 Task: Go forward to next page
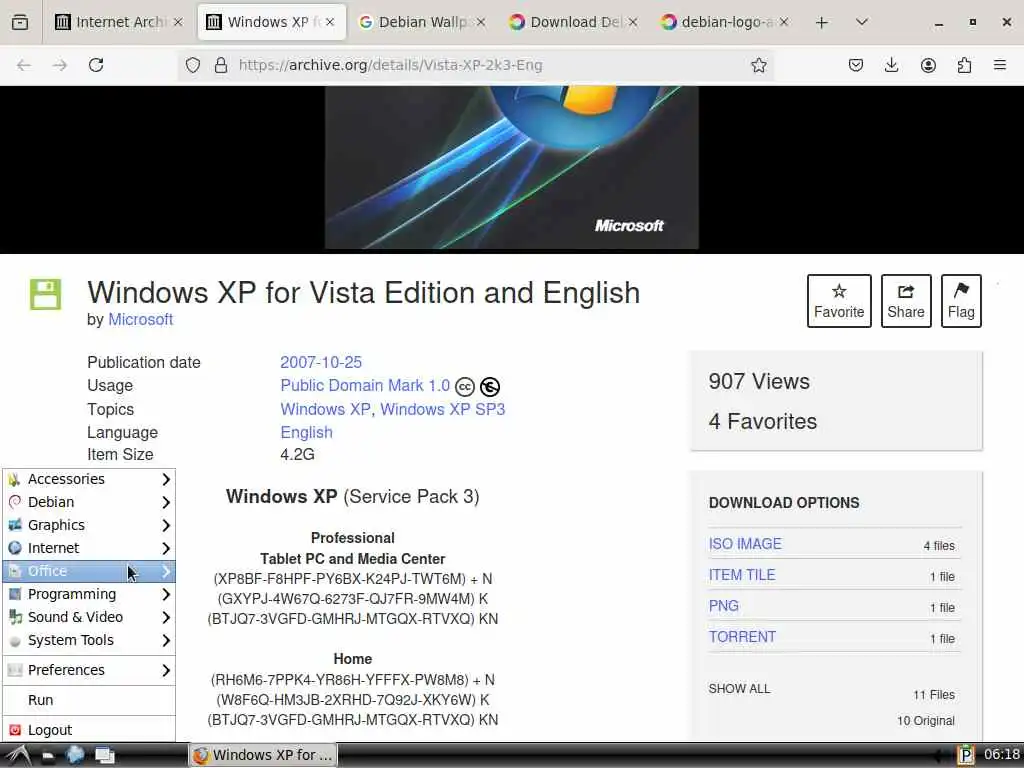pyautogui.click(x=59, y=65)
